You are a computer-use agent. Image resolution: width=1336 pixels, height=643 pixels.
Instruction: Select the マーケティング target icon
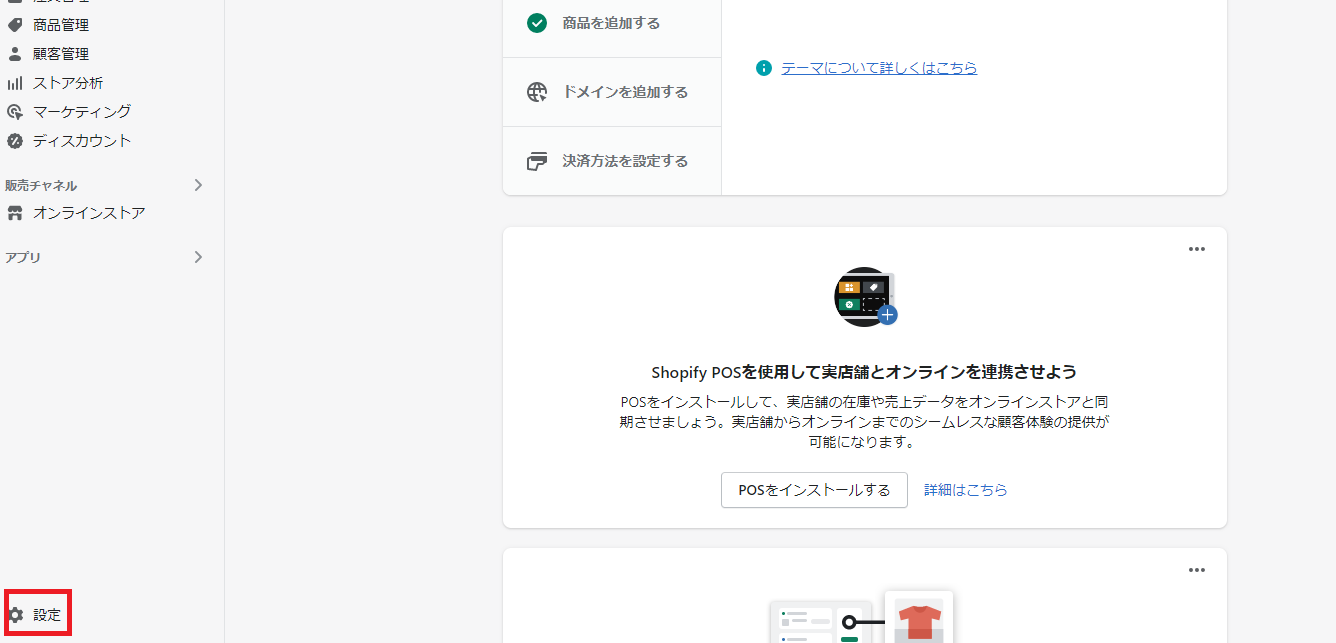click(15, 112)
